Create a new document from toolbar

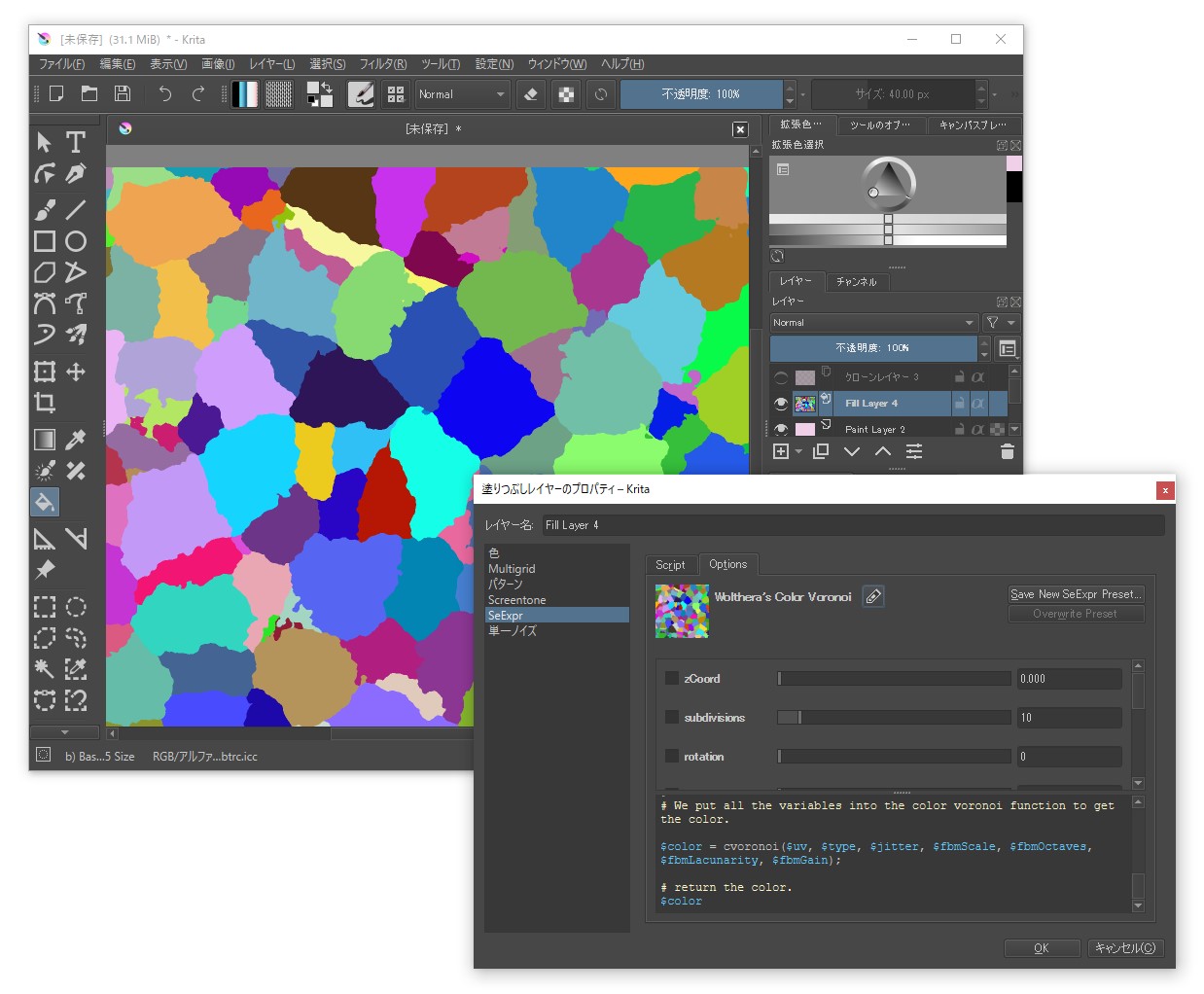click(56, 93)
